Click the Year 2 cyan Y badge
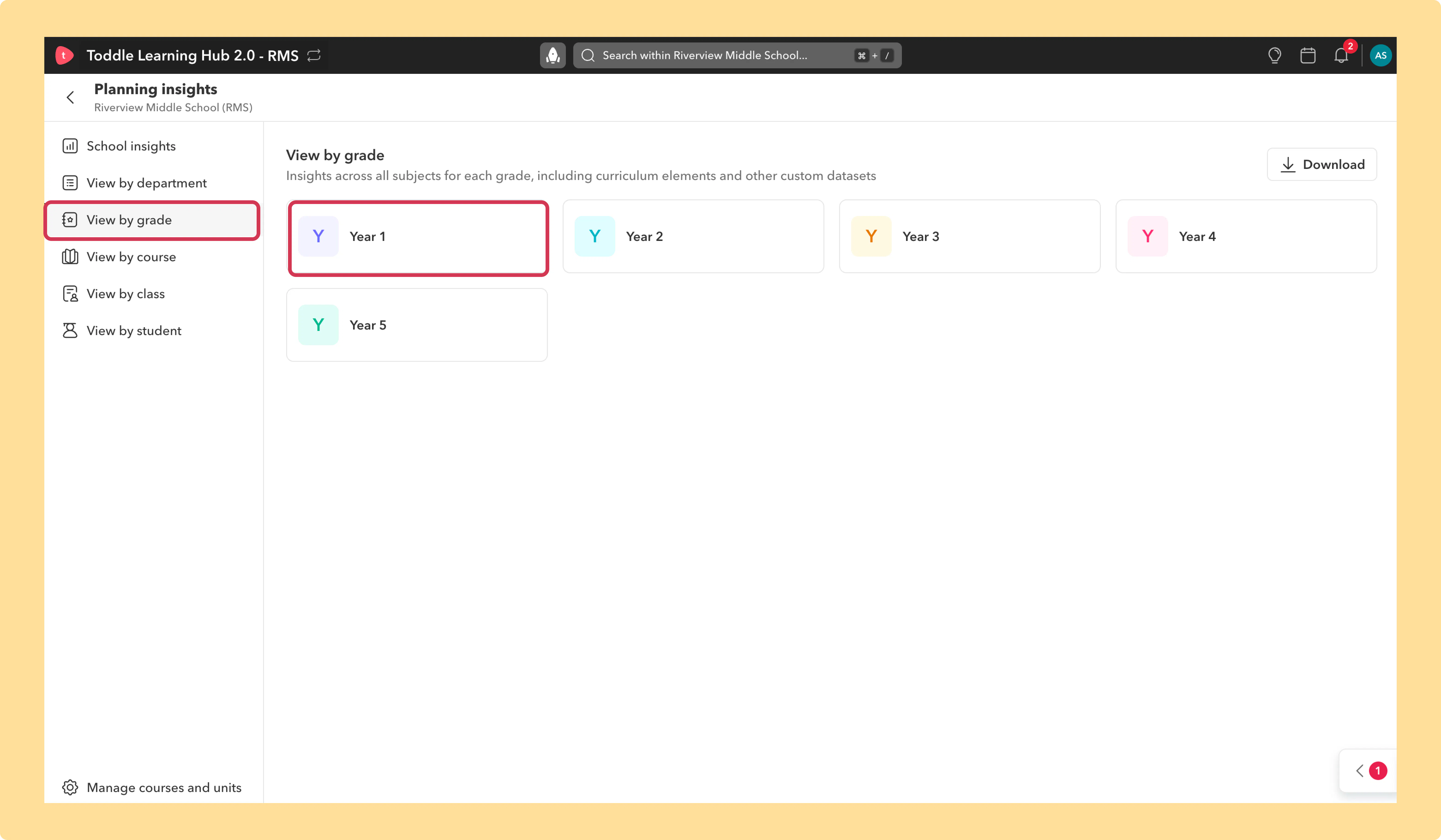1441x840 pixels. tap(595, 236)
